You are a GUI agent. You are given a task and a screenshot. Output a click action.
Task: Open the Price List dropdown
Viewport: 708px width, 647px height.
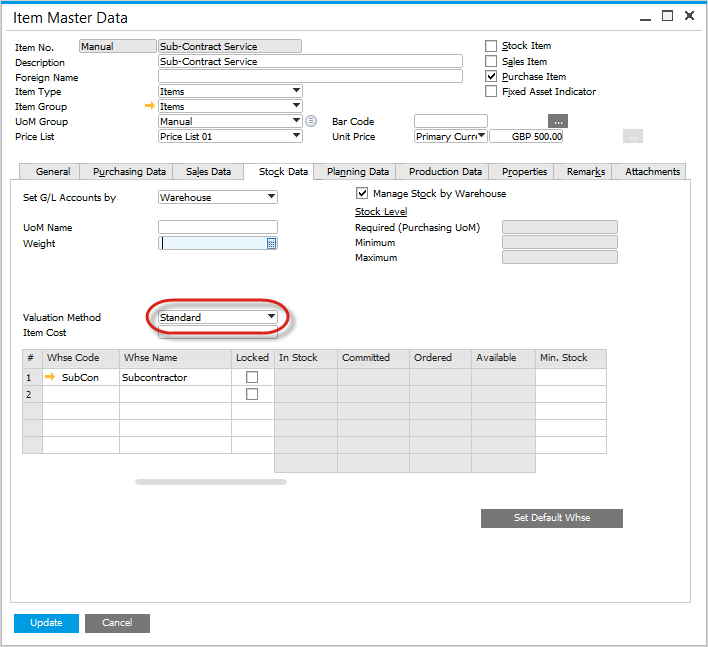(296, 137)
